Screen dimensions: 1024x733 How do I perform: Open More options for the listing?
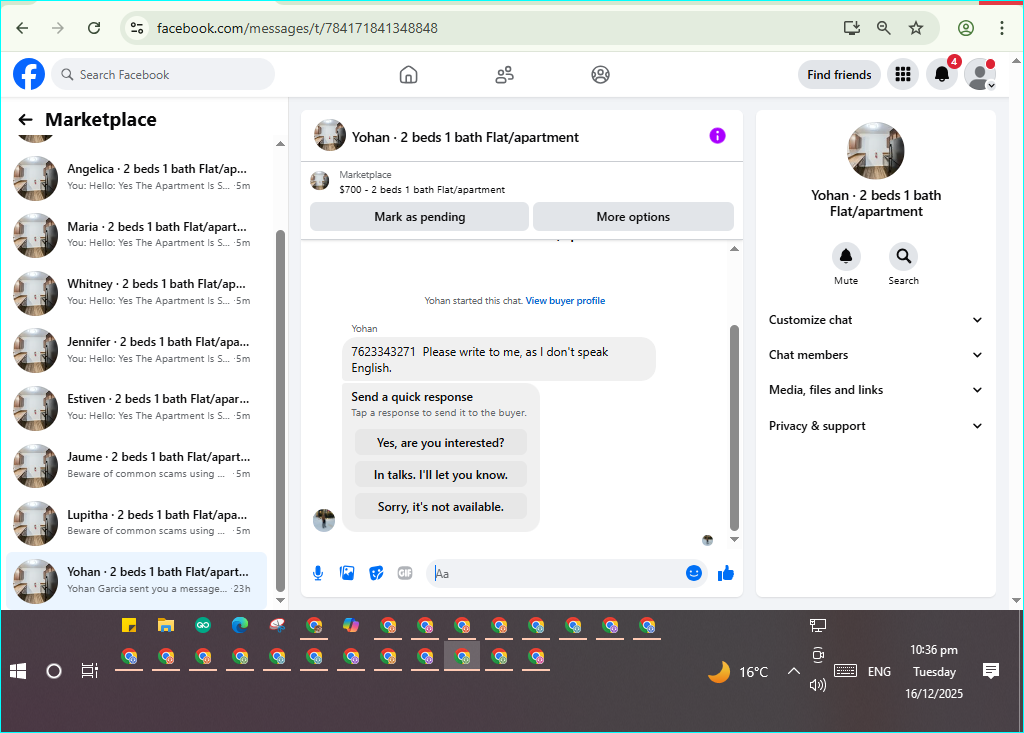[x=633, y=217]
